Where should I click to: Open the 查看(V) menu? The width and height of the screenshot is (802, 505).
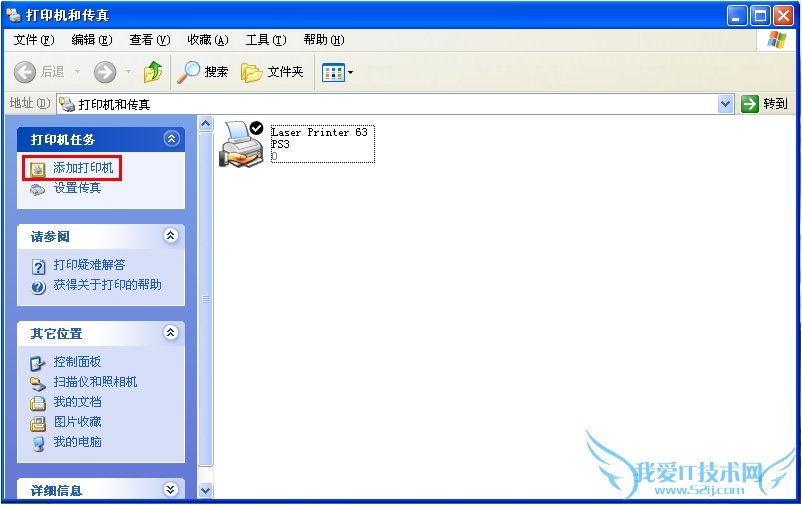click(x=149, y=40)
